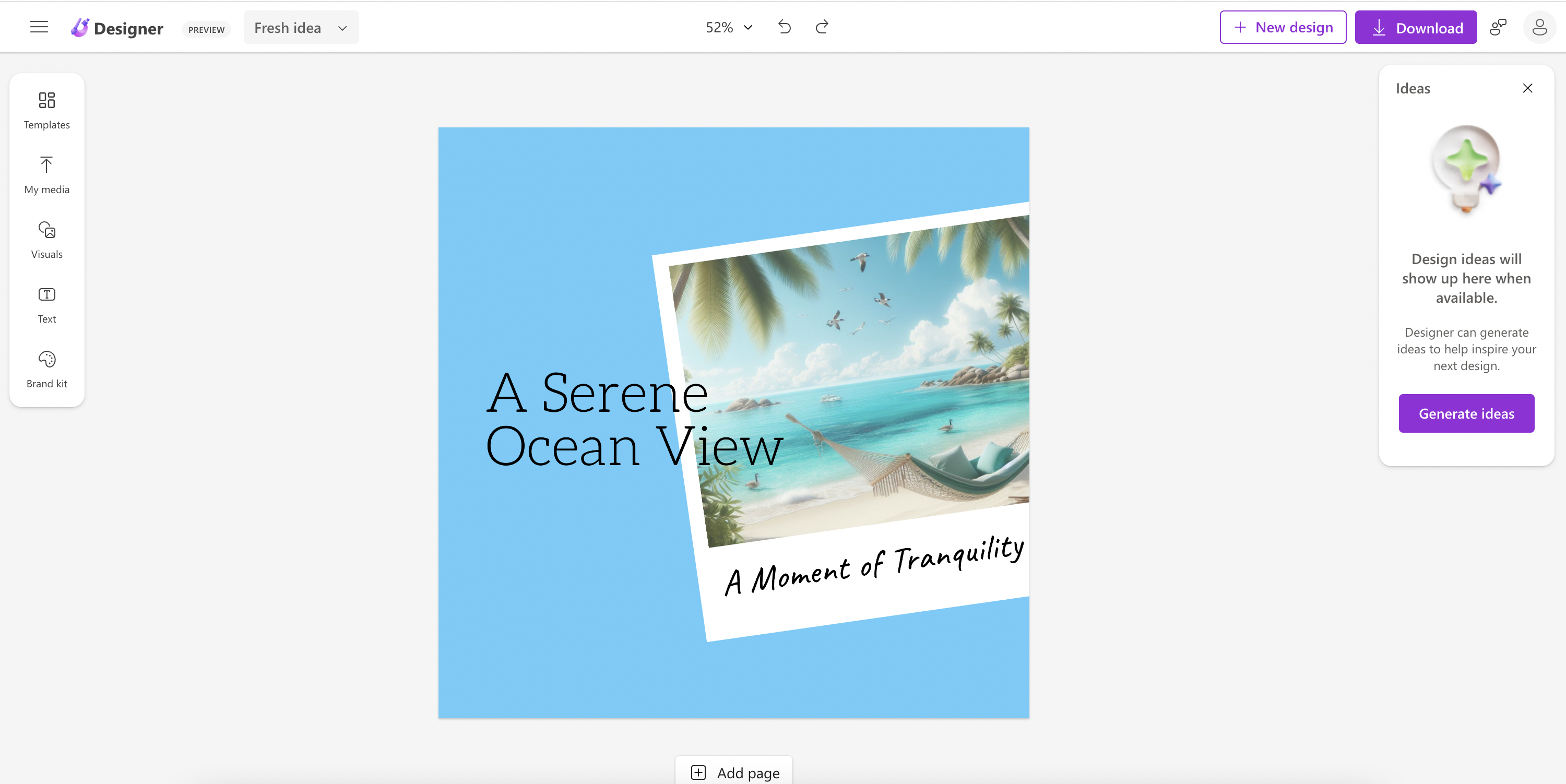This screenshot has width=1566, height=784.
Task: Click the Generate ideas button
Action: (x=1466, y=413)
